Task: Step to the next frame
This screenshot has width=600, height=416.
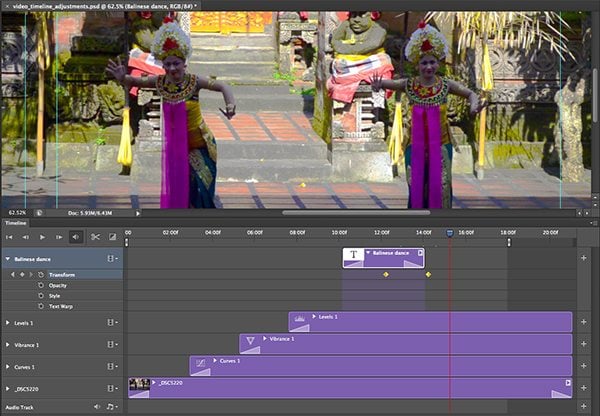Action: [x=59, y=237]
